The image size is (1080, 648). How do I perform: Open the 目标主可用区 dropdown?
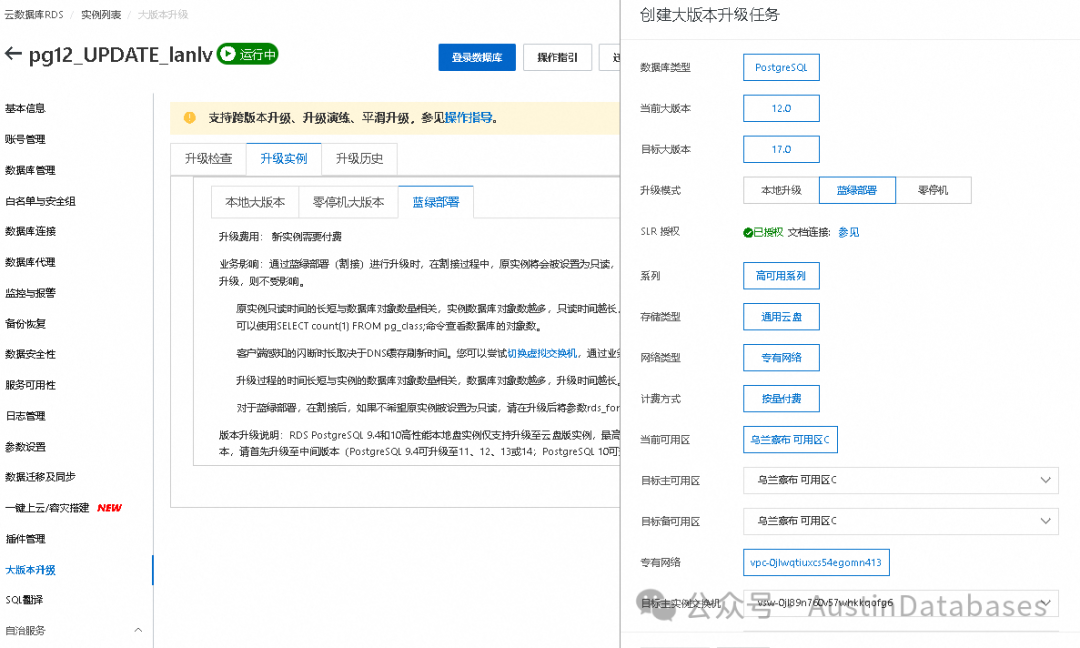900,480
